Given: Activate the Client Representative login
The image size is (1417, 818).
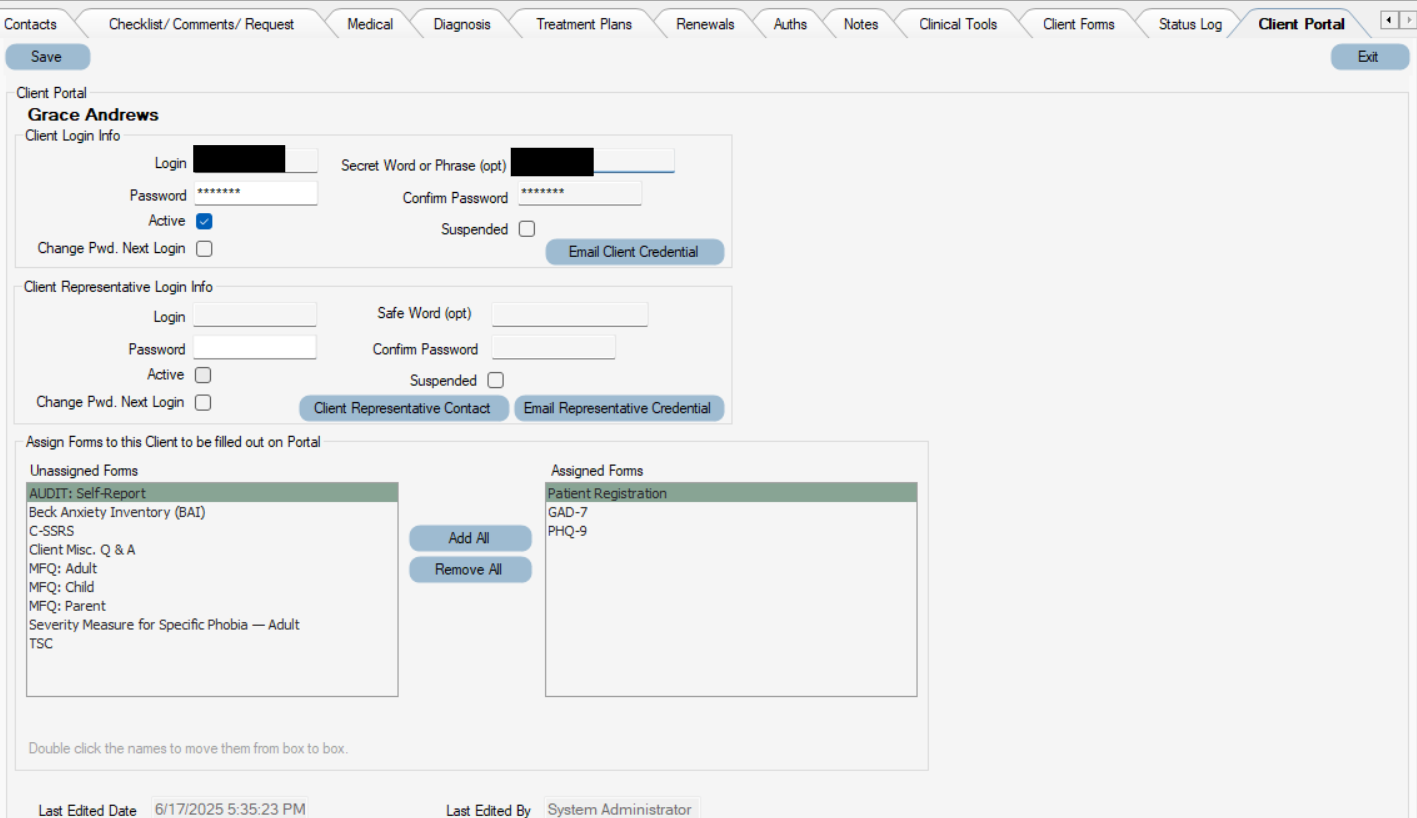Looking at the screenshot, I should (x=203, y=374).
